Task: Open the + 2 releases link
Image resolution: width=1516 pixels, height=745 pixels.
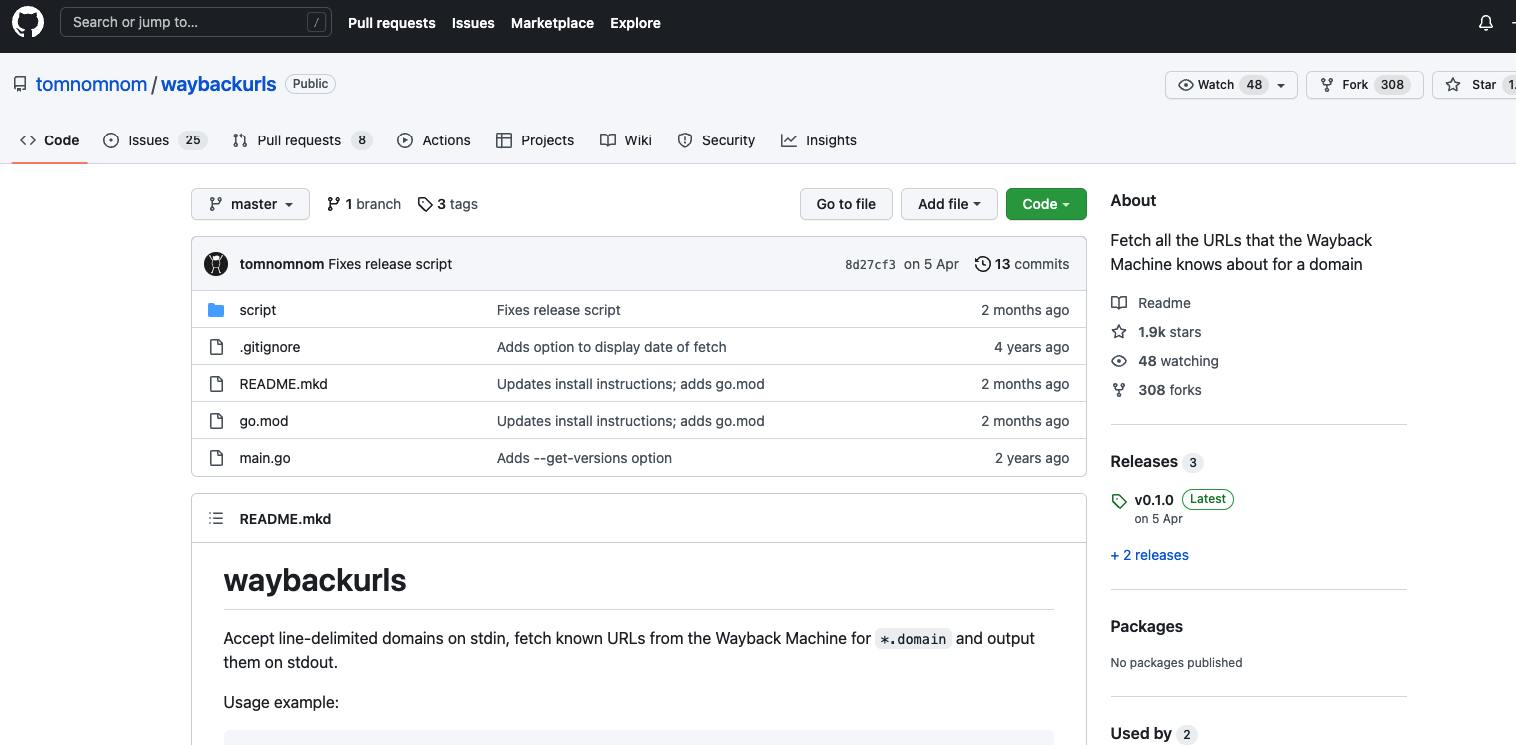Action: (x=1149, y=555)
